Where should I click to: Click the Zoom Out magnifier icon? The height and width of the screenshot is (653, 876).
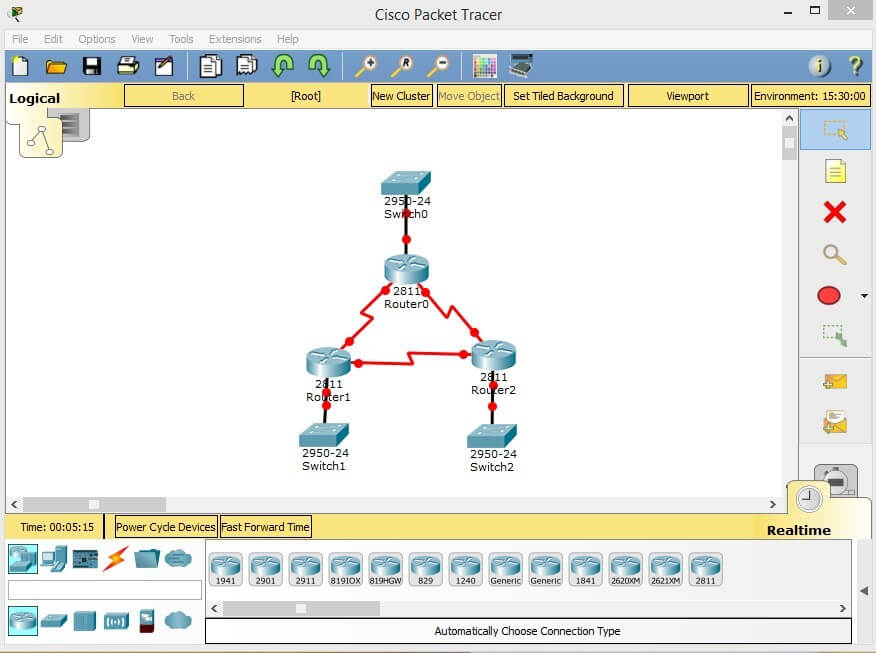click(x=438, y=66)
